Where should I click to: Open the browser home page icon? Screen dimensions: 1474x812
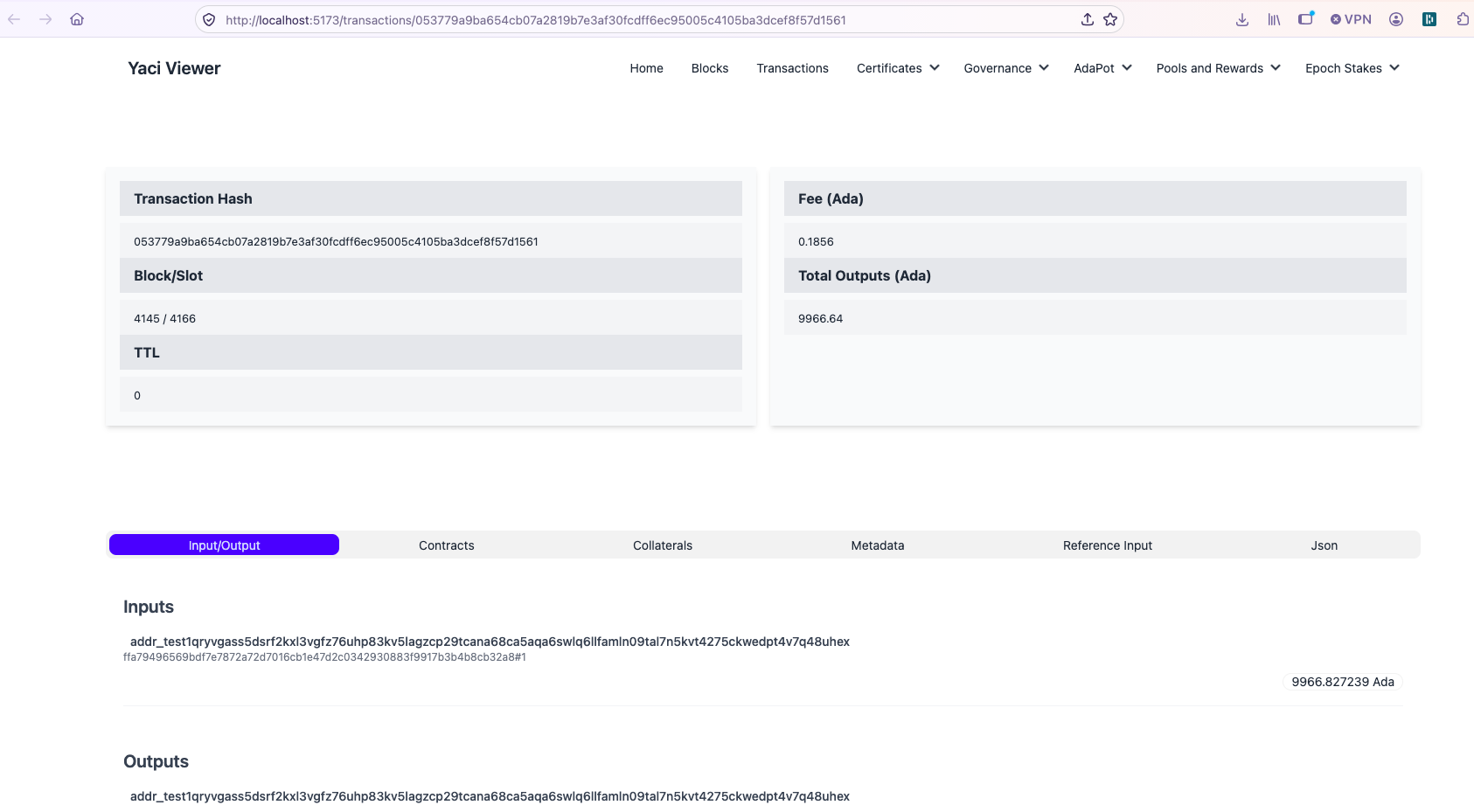77,19
